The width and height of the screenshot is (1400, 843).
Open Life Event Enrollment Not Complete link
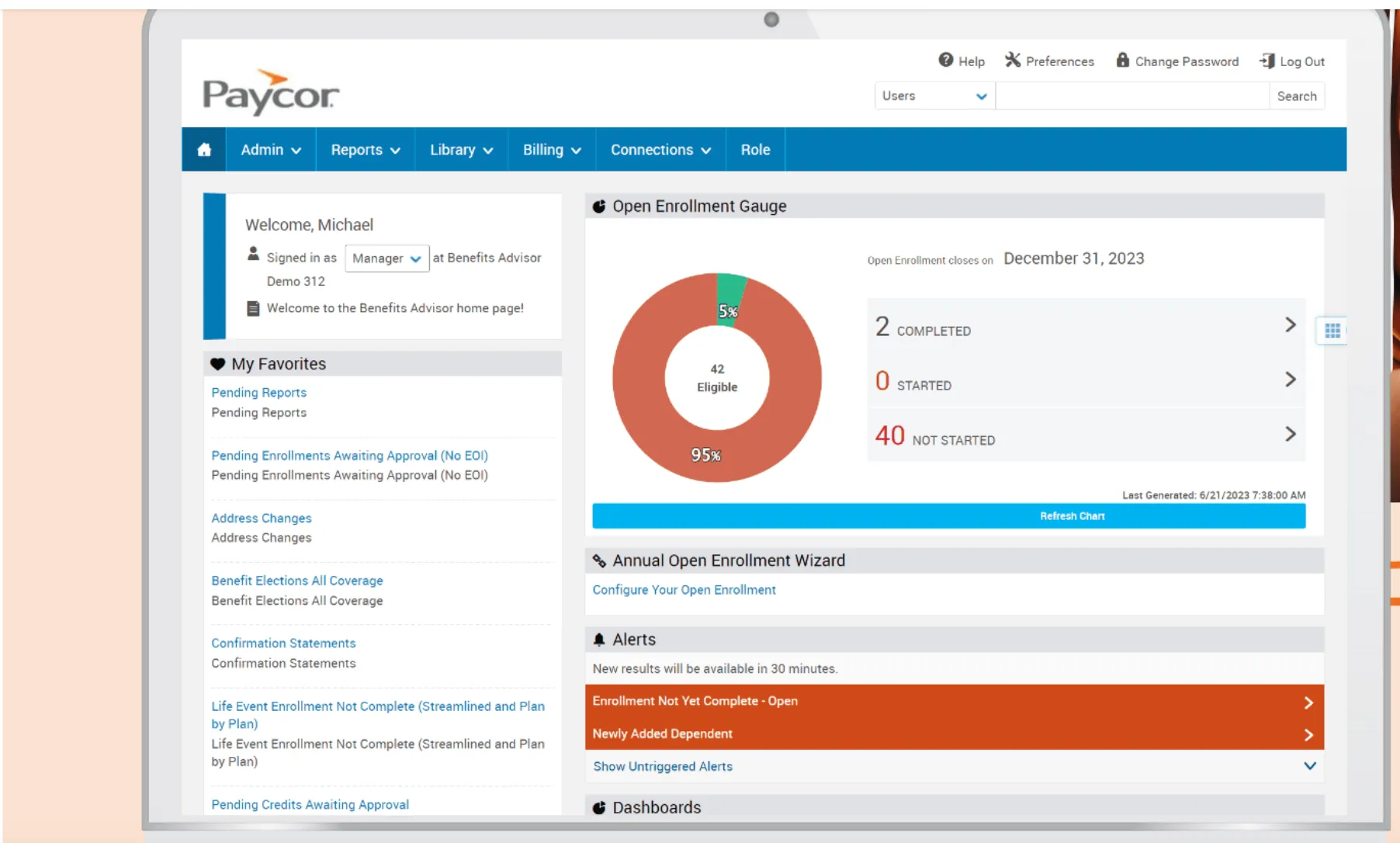coord(377,715)
